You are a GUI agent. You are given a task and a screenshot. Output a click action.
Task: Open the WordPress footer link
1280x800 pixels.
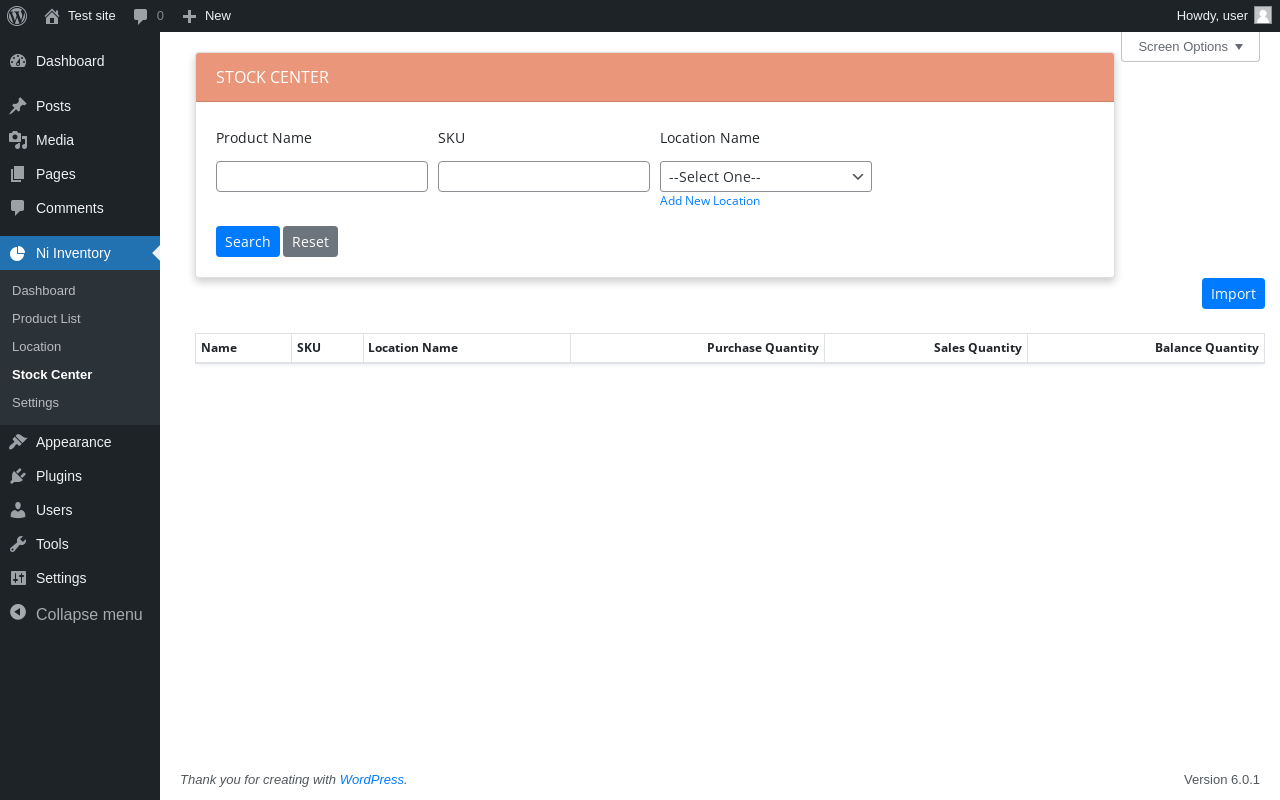372,779
